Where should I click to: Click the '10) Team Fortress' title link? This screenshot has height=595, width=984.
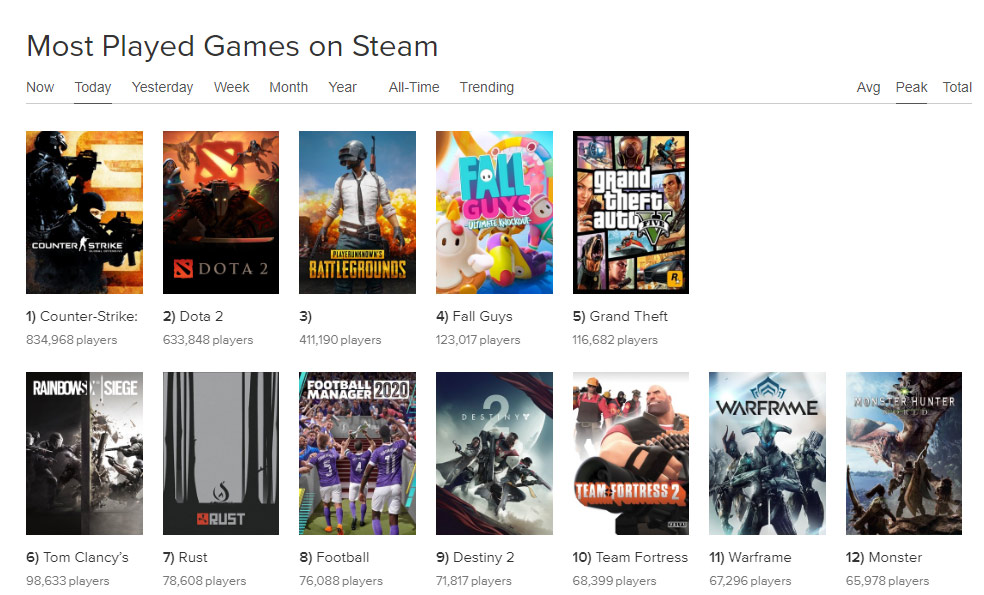(630, 557)
